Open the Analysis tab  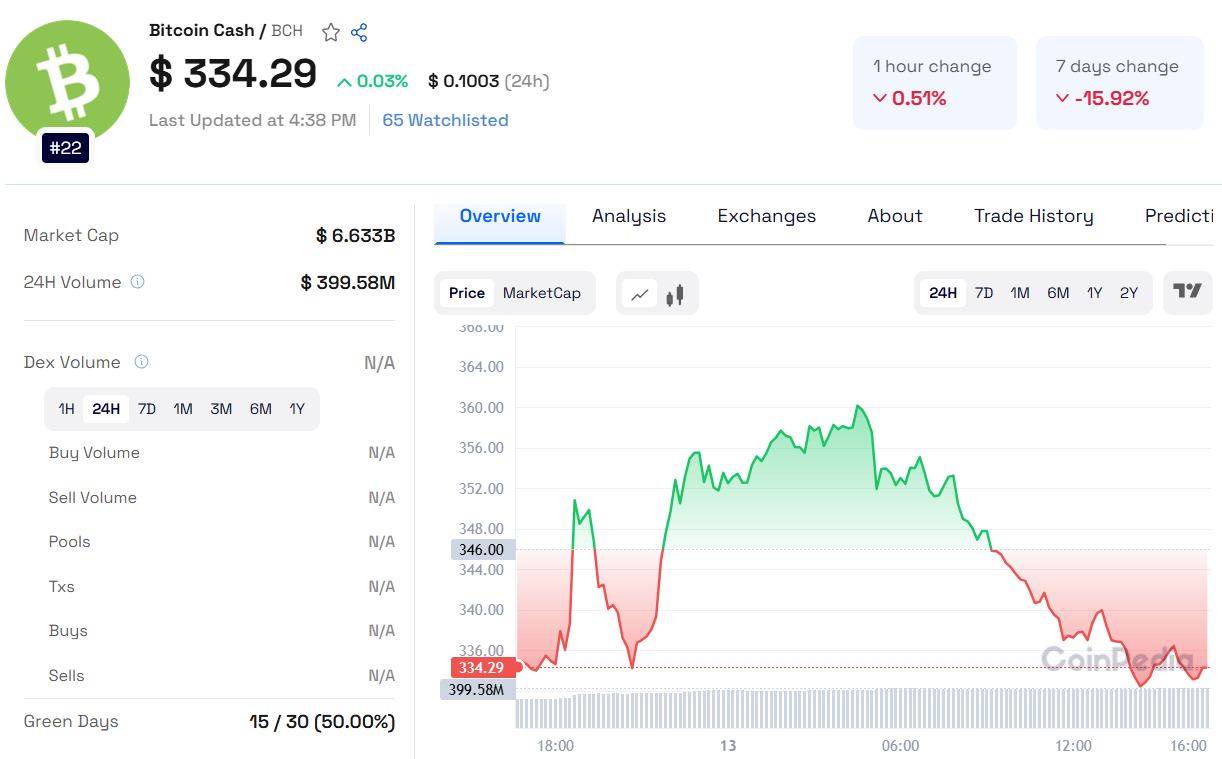pyautogui.click(x=629, y=216)
